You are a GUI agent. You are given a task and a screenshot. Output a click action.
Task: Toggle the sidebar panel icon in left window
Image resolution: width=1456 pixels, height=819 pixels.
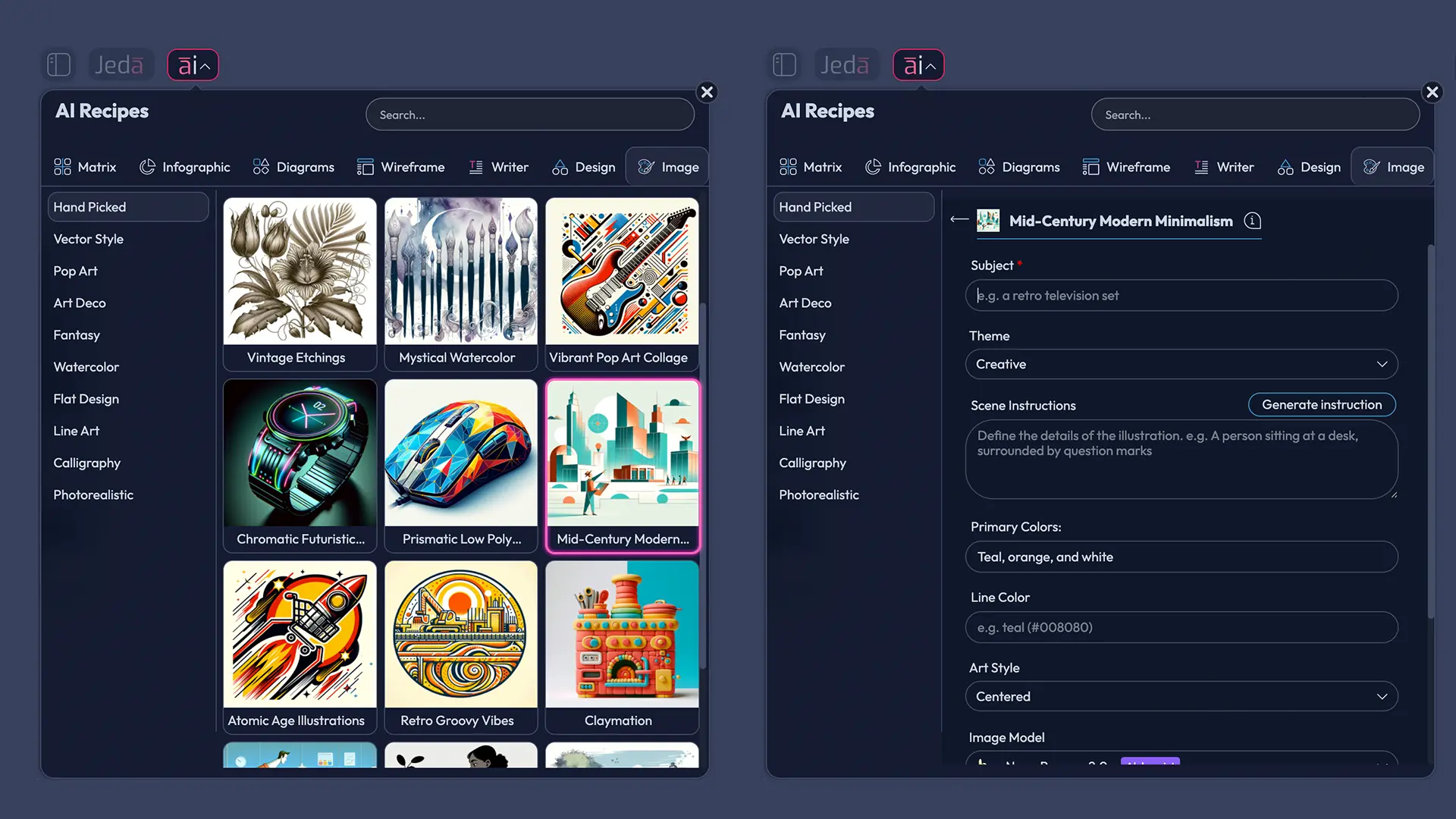click(x=58, y=64)
